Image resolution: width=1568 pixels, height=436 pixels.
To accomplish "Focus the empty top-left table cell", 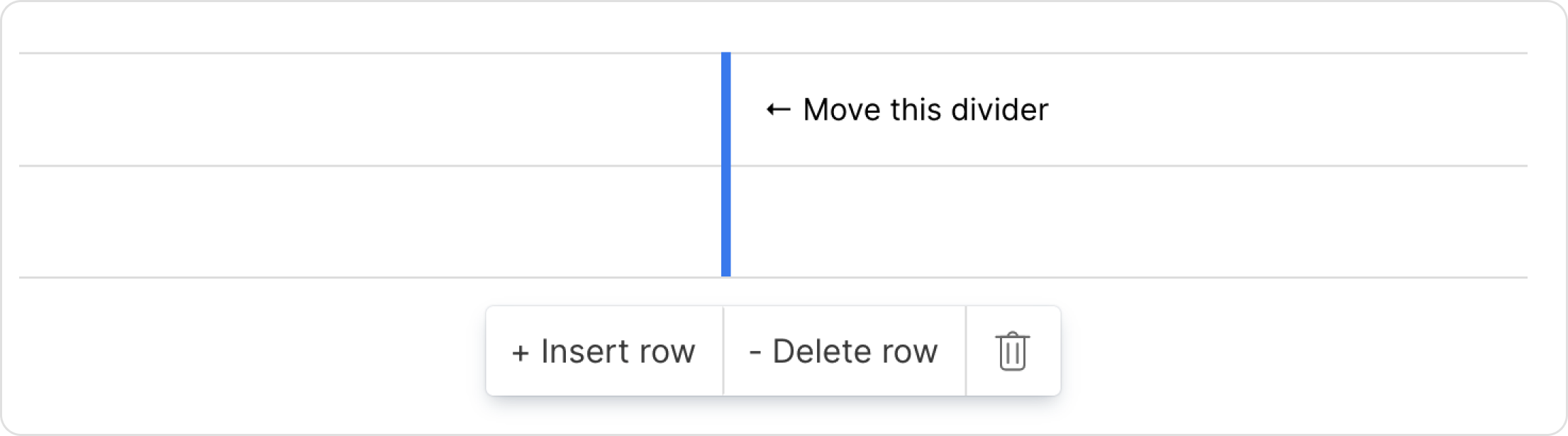I will pos(369,109).
